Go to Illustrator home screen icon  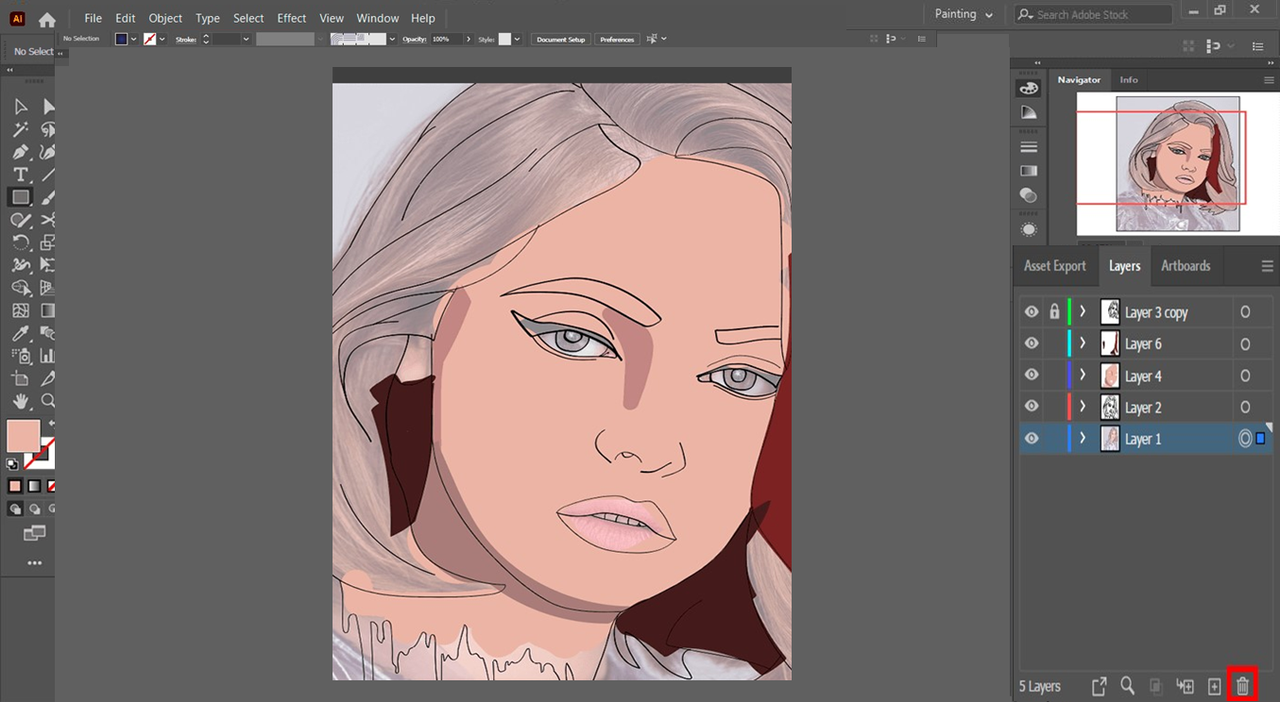pos(47,19)
